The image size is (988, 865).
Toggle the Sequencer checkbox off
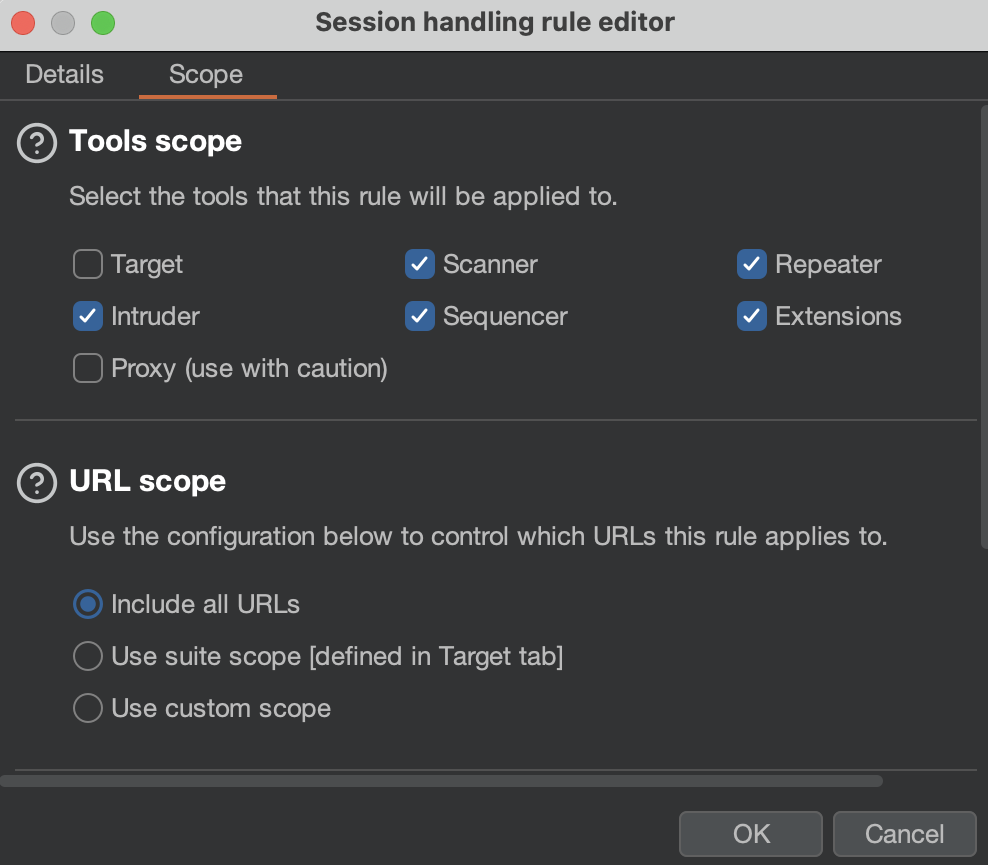tap(419, 317)
